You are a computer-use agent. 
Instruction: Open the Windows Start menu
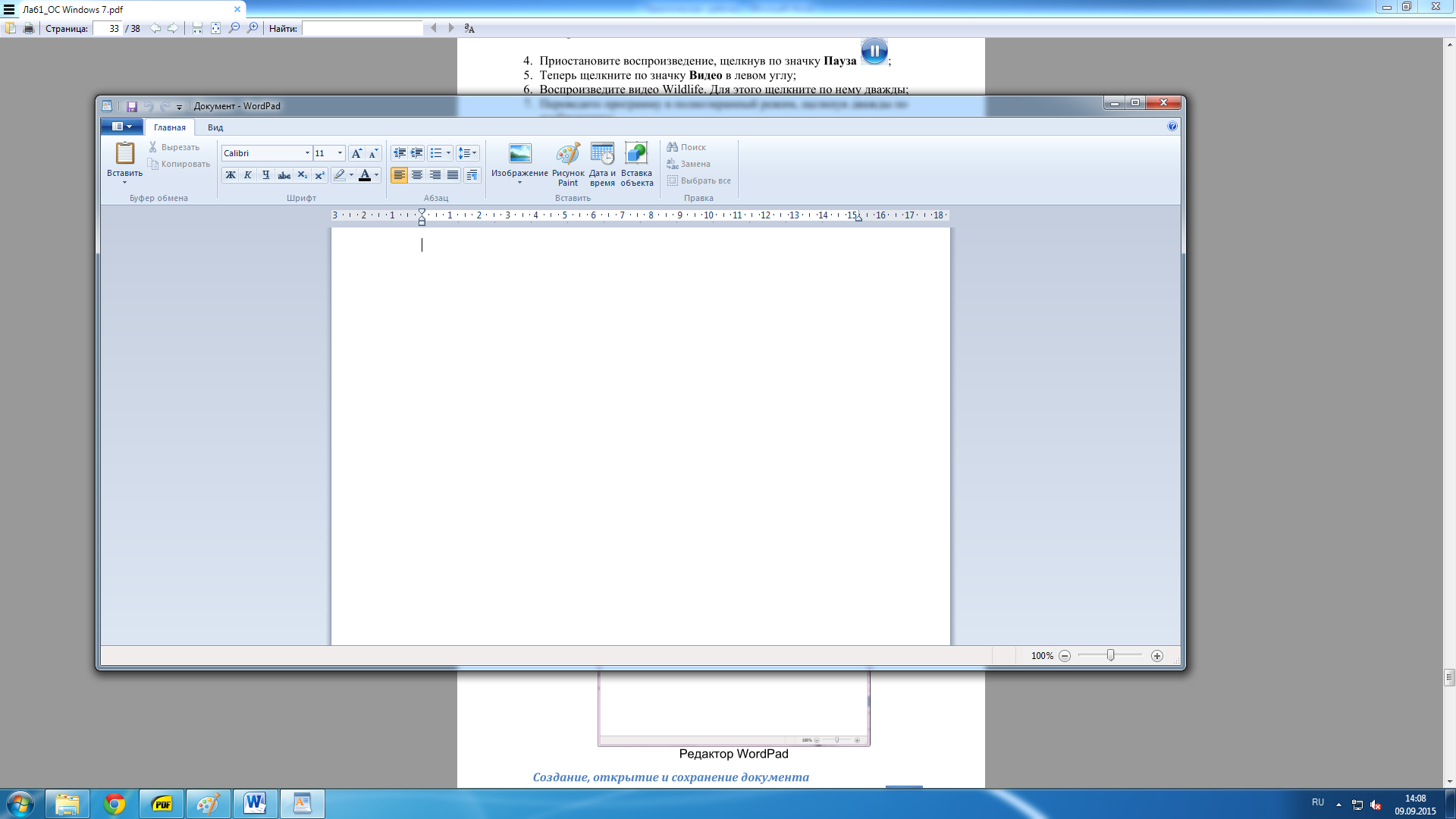20,804
